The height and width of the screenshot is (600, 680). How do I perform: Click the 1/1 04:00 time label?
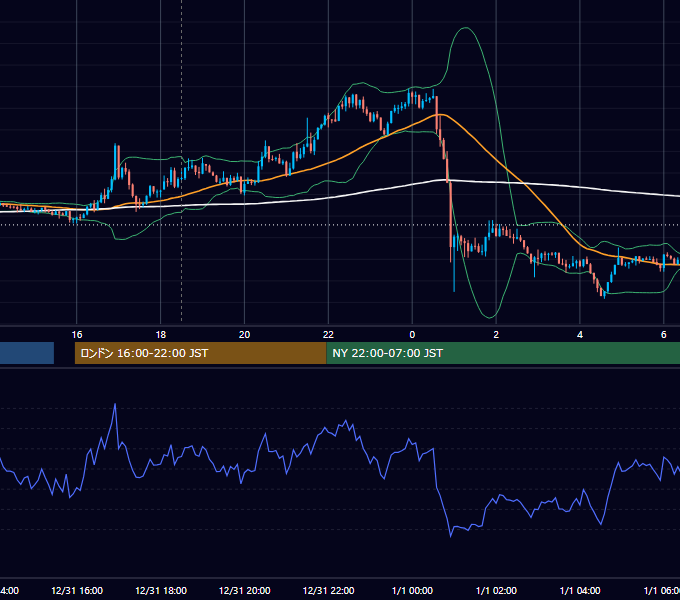(580, 590)
